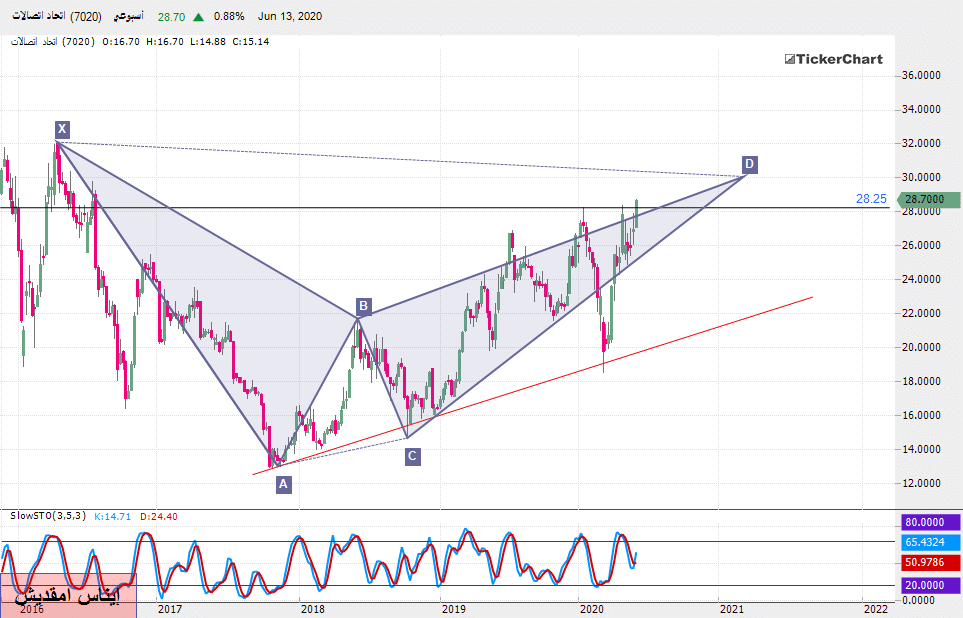The image size is (963, 618).
Task: Click the 2019 year label on time axis
Action: [453, 607]
